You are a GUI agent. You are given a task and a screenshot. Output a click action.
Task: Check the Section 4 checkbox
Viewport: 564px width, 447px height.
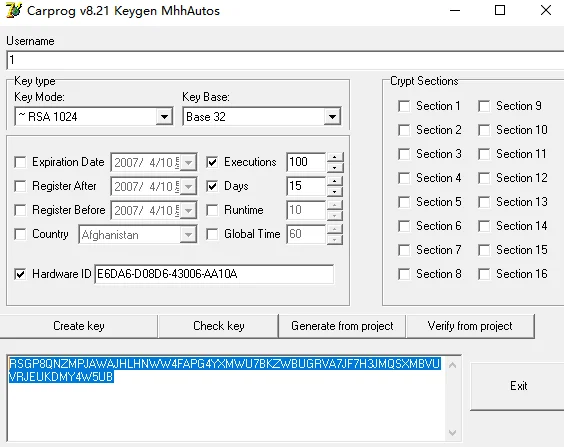click(x=404, y=178)
